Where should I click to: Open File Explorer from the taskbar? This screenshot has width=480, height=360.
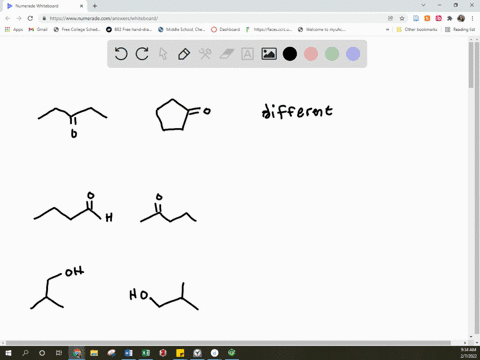tap(94, 353)
